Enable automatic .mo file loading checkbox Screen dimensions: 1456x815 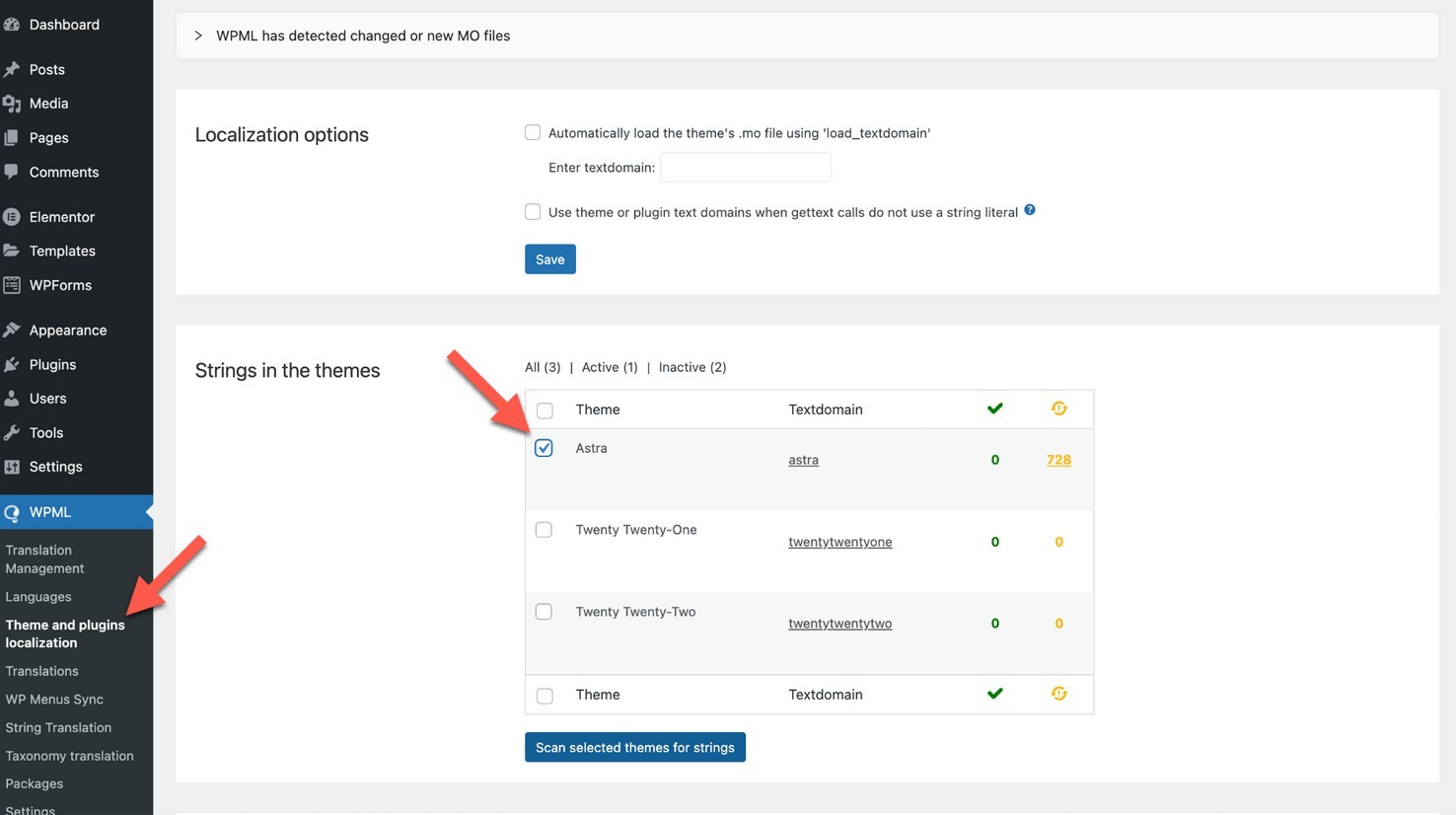[533, 132]
